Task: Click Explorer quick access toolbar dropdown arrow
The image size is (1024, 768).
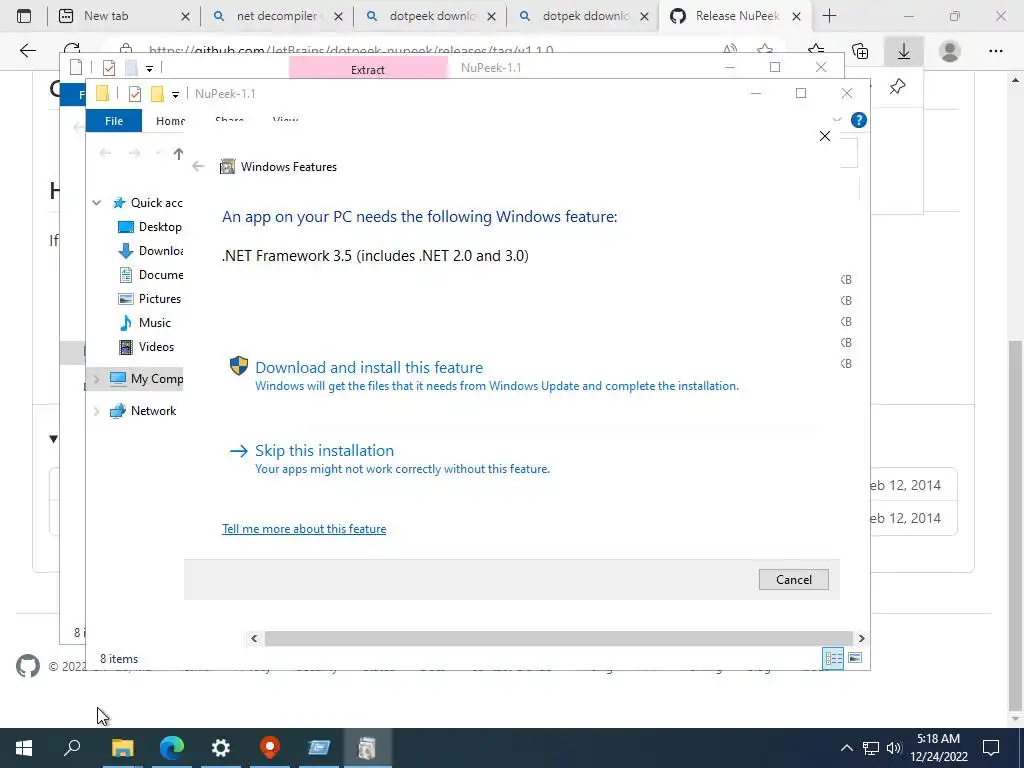Action: pyautogui.click(x=175, y=95)
